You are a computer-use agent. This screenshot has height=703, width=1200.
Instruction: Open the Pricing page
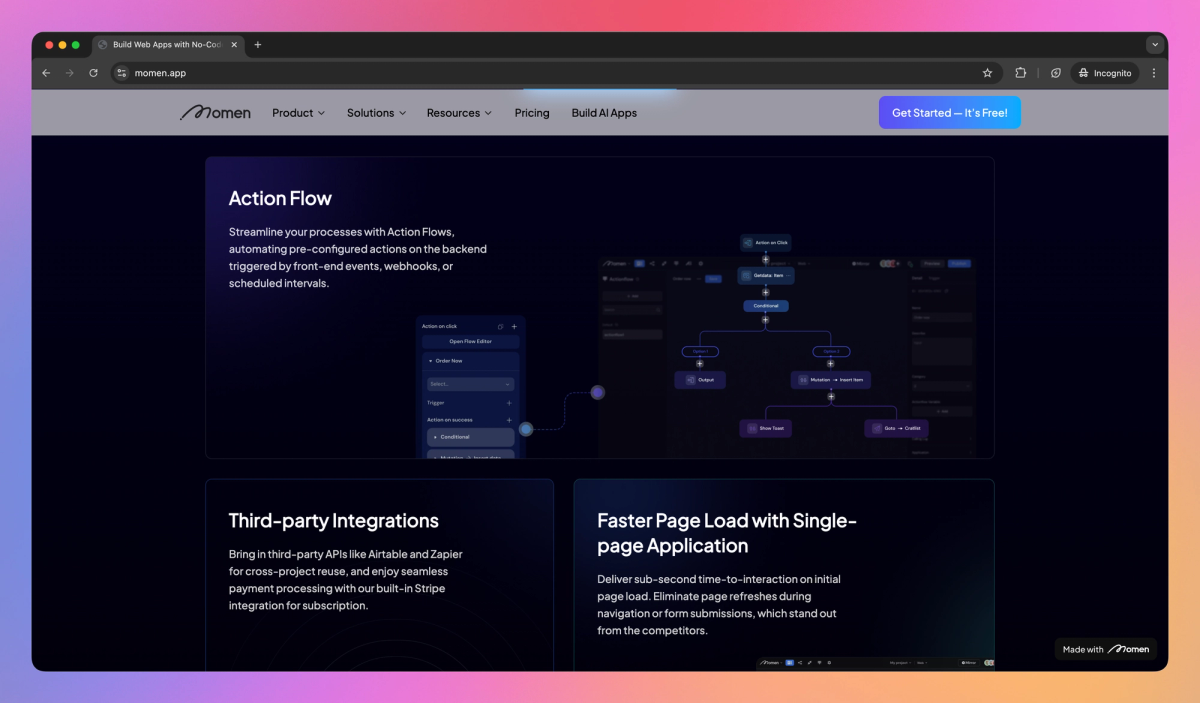tap(532, 113)
